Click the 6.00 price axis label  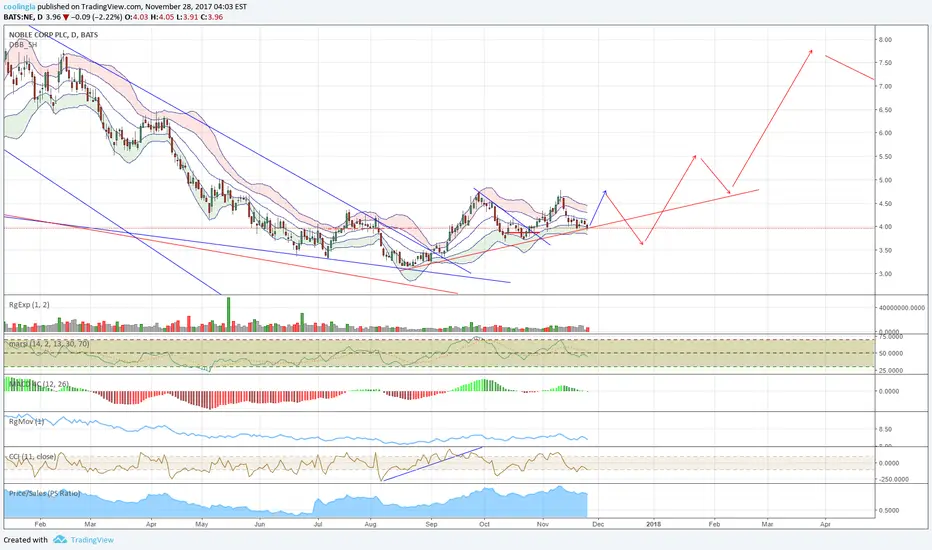point(885,133)
